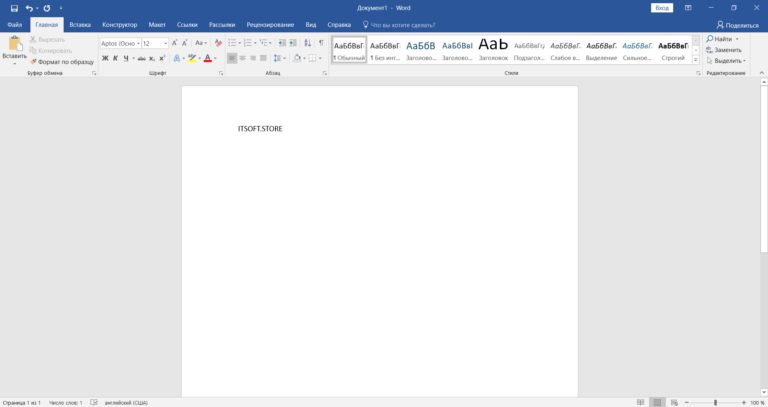768x407 pixels.
Task: Open the Шрифт dialog launcher
Action: [x=221, y=73]
